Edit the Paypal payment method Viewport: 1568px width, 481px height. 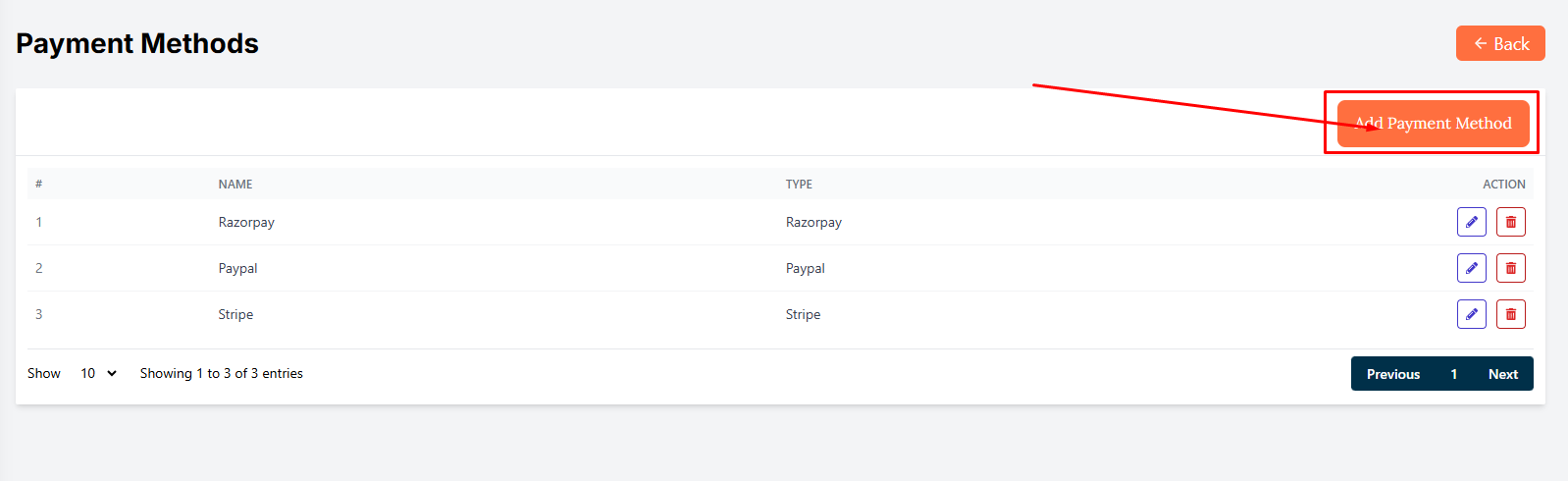[1471, 268]
